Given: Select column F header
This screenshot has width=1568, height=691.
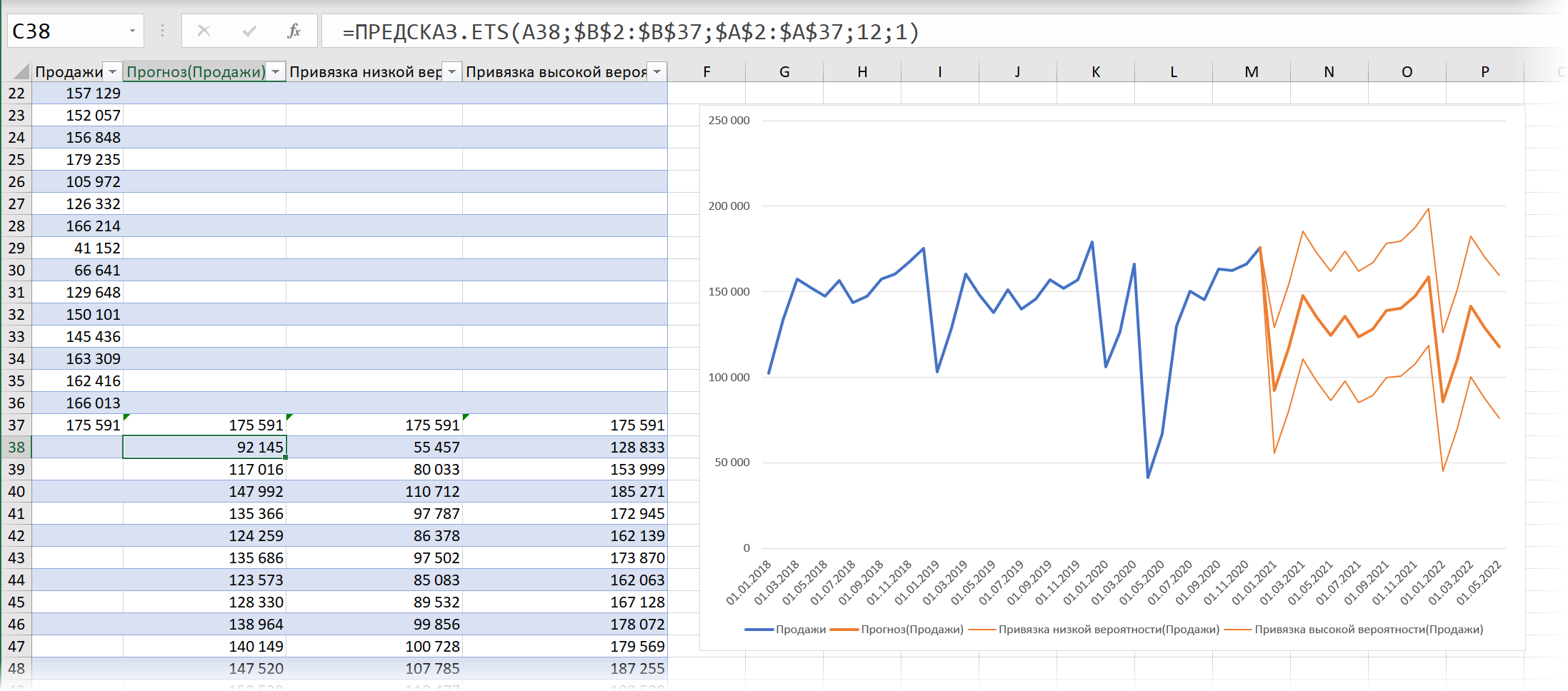Looking at the screenshot, I should 706,71.
